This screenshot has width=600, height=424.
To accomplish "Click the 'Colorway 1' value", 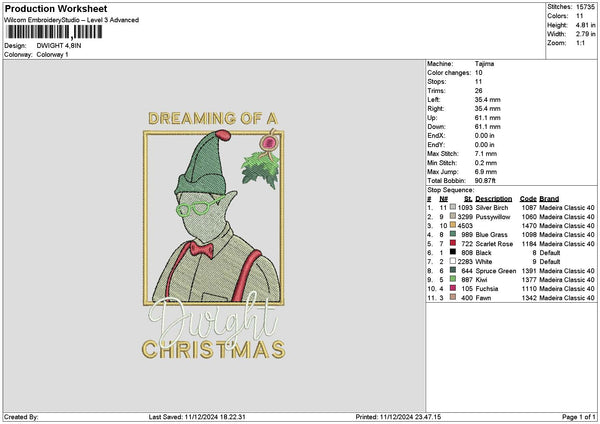I will tap(52, 55).
